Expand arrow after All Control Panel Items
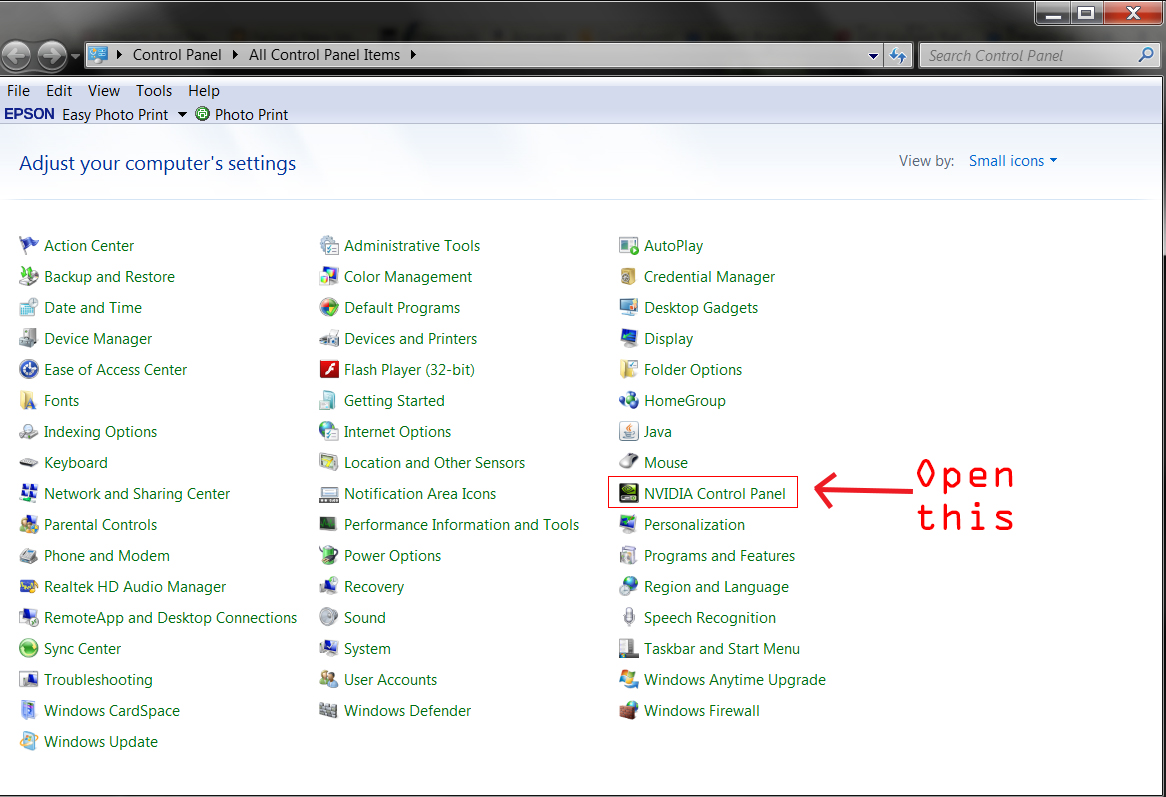The image size is (1166, 797). click(413, 55)
